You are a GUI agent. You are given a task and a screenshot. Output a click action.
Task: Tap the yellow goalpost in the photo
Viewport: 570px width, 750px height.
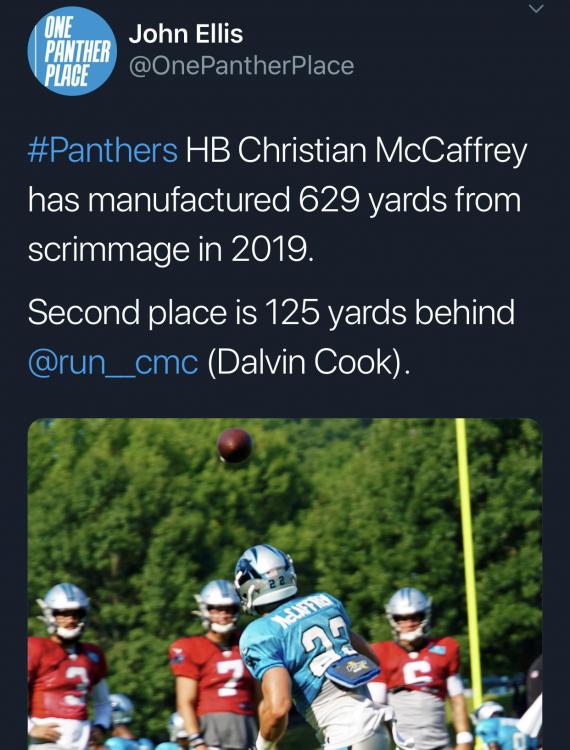click(x=468, y=562)
